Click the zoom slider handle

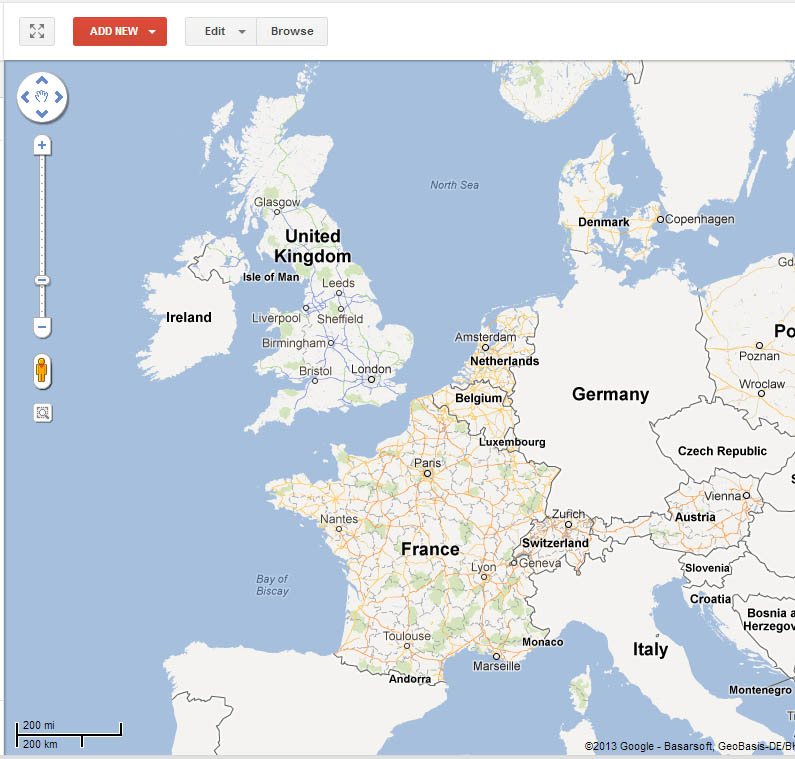pos(42,281)
